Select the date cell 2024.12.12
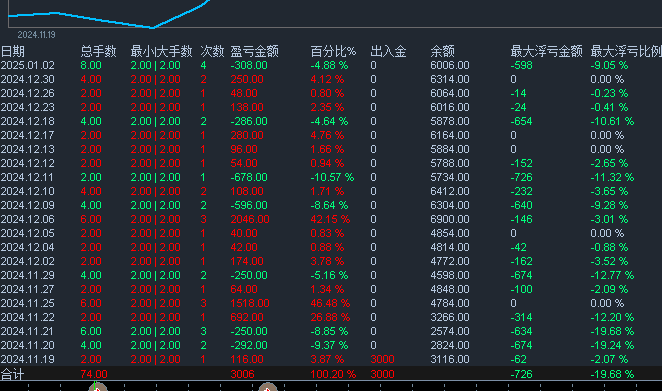 click(x=28, y=163)
